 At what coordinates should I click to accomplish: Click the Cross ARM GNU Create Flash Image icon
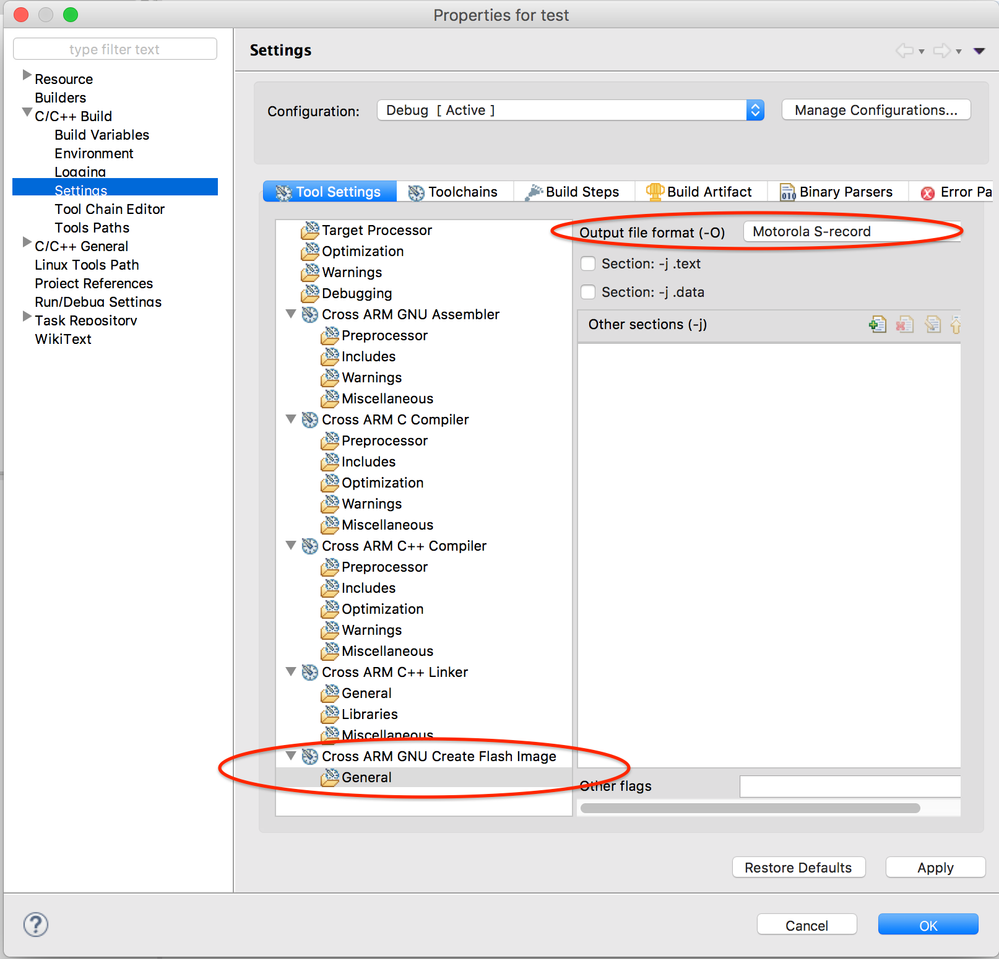(310, 756)
